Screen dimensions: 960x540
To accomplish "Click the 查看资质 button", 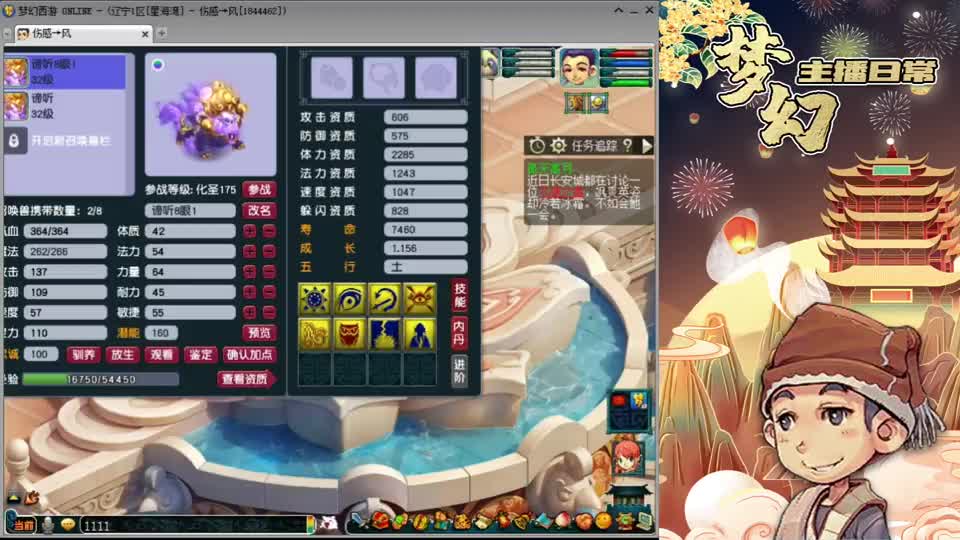I will click(246, 379).
